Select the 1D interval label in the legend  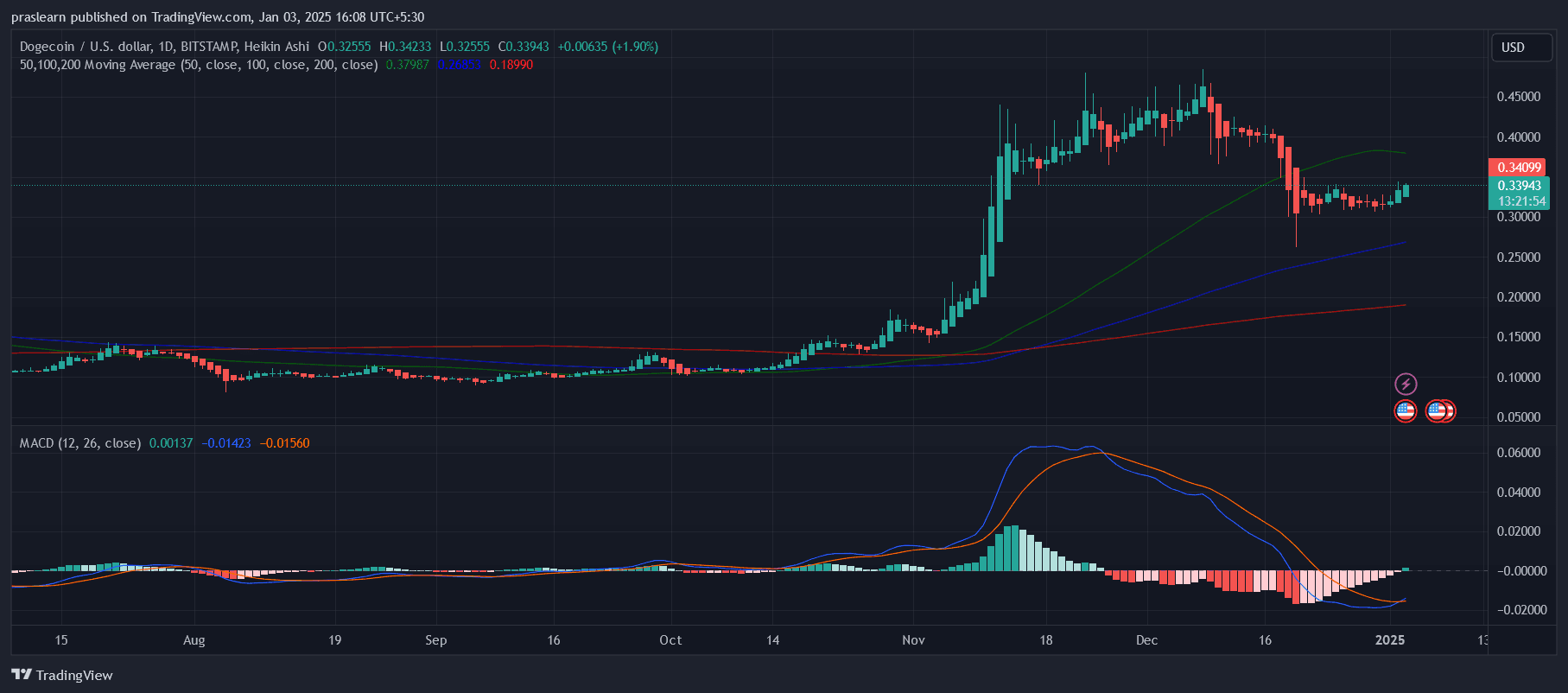point(166,47)
